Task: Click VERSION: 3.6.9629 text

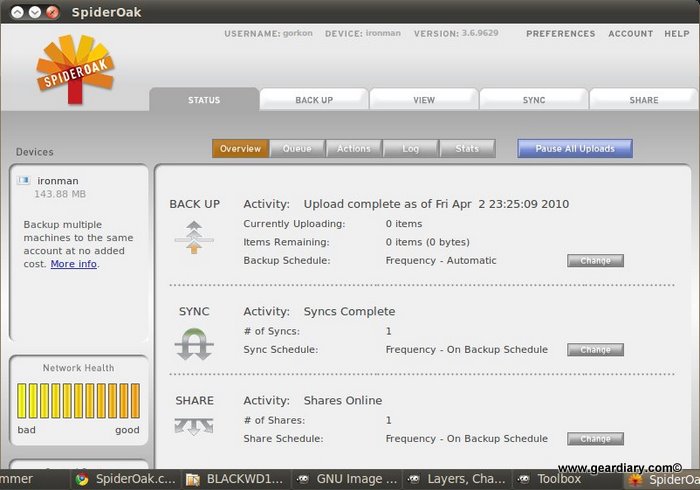Action: point(456,33)
